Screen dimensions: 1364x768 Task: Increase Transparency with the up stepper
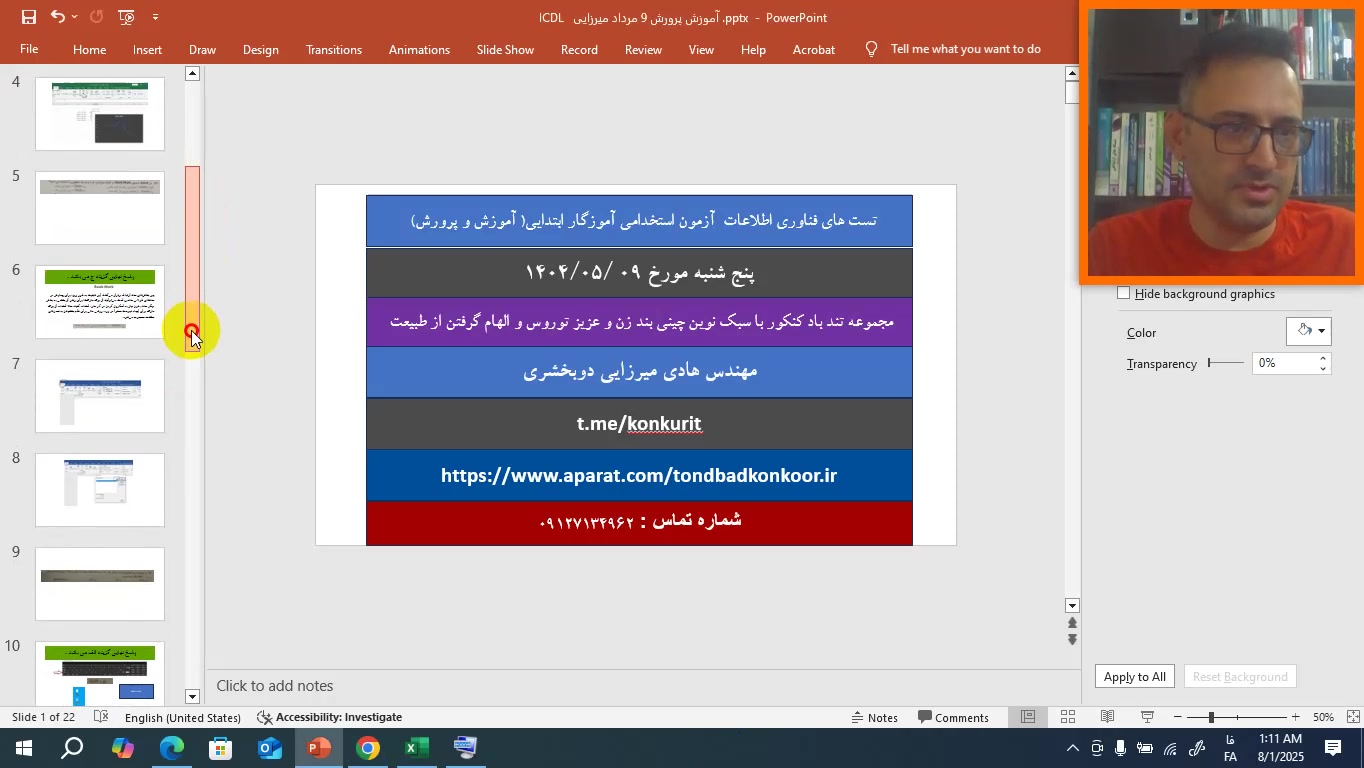click(x=1323, y=359)
